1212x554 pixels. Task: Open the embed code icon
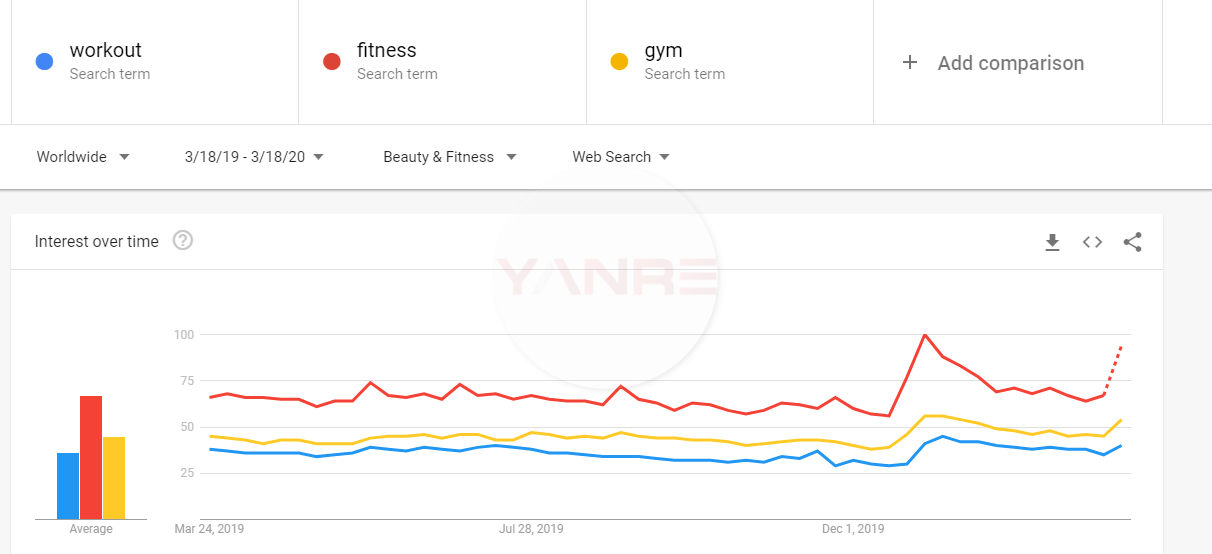[1092, 242]
